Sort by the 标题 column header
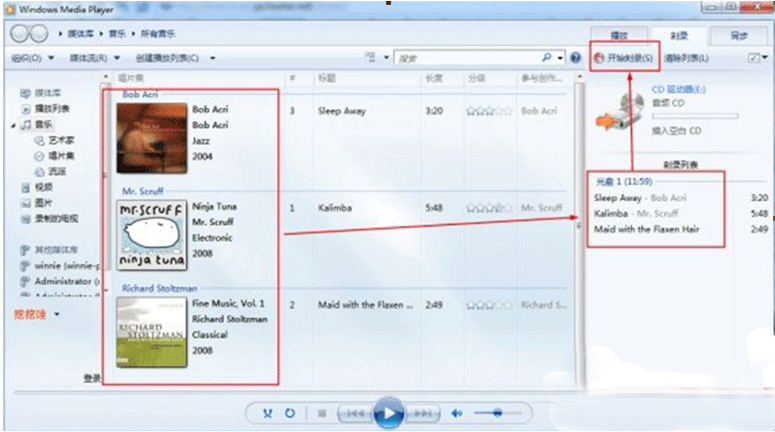Image resolution: width=775 pixels, height=432 pixels. coord(327,78)
